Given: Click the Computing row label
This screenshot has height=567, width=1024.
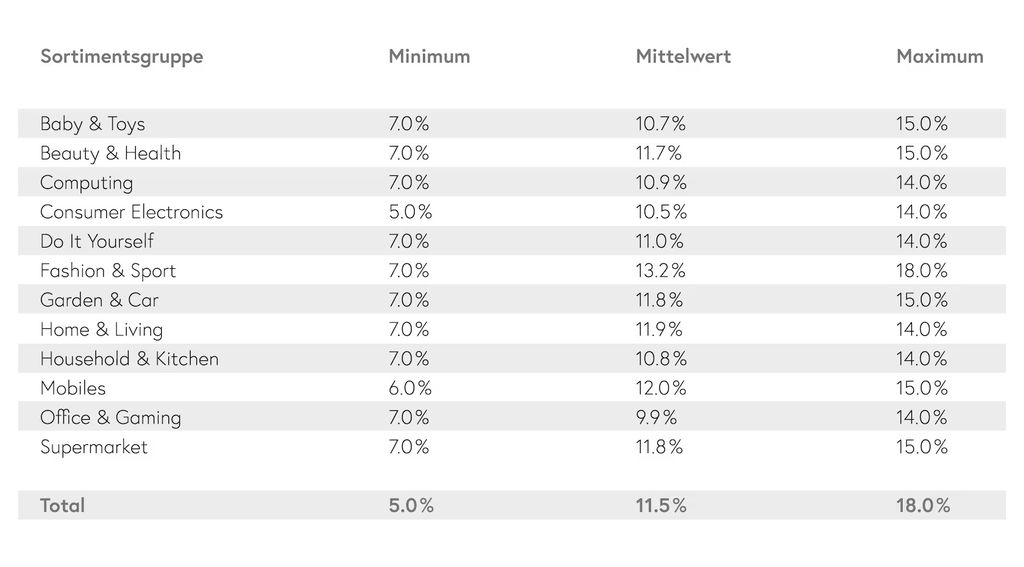Looking at the screenshot, I should point(86,182).
